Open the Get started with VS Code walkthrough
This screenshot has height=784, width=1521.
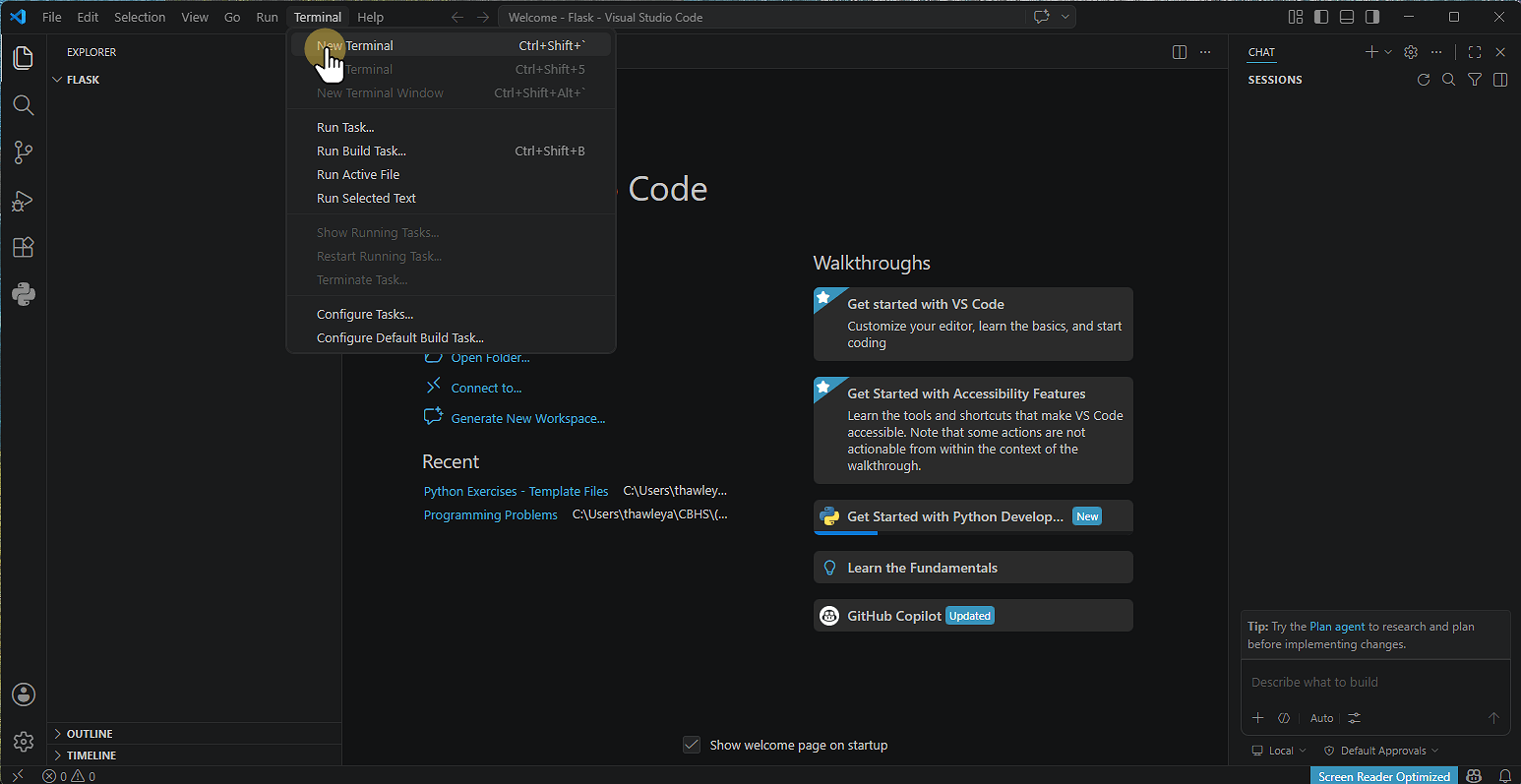pos(973,324)
